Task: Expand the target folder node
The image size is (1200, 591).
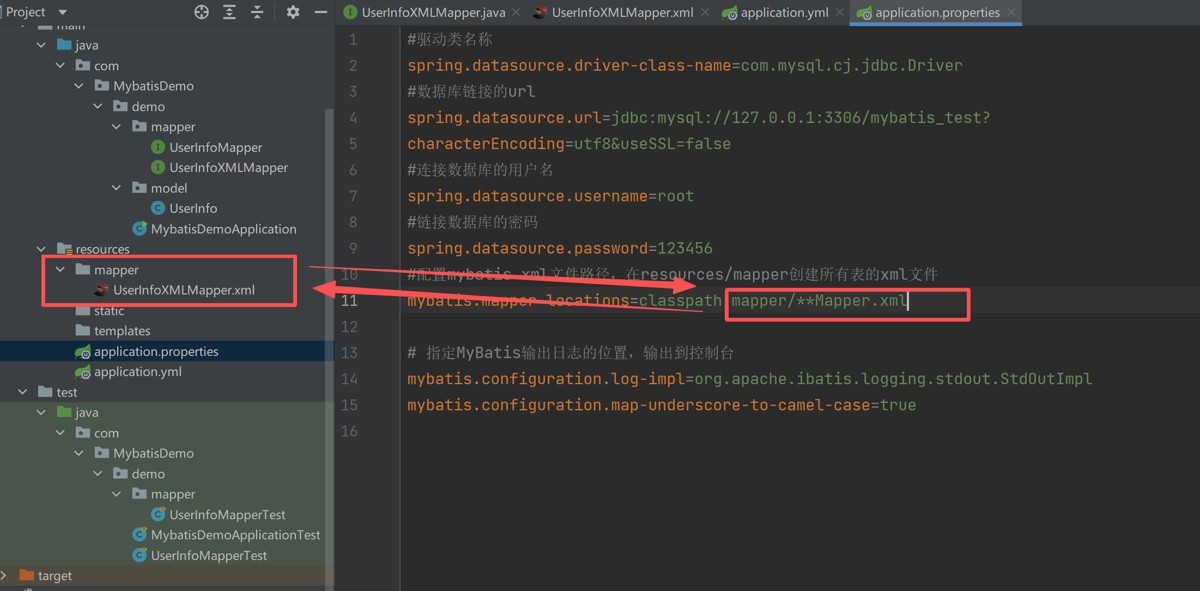Action: pos(5,576)
